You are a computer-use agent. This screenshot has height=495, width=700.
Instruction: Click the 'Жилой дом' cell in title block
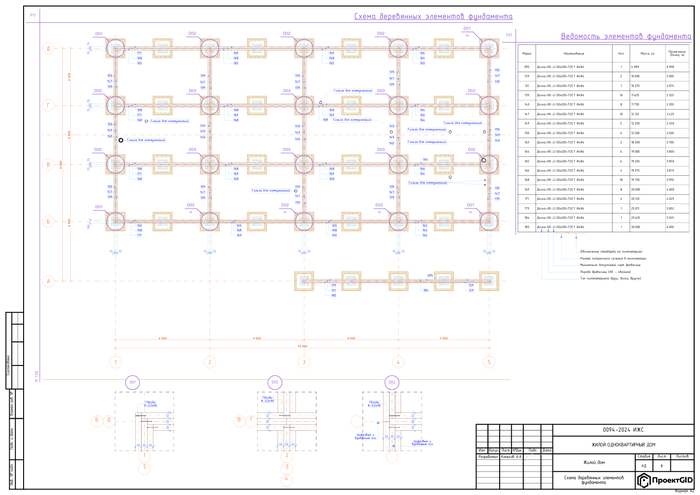(594, 462)
